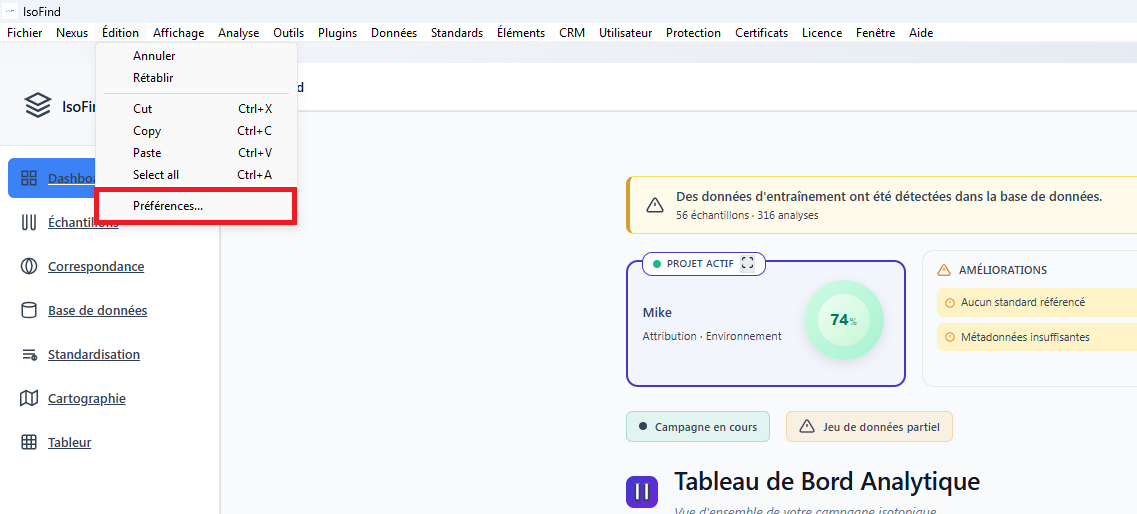1137x514 pixels.
Task: Click the Échantillons test tubes icon
Action: tap(29, 223)
